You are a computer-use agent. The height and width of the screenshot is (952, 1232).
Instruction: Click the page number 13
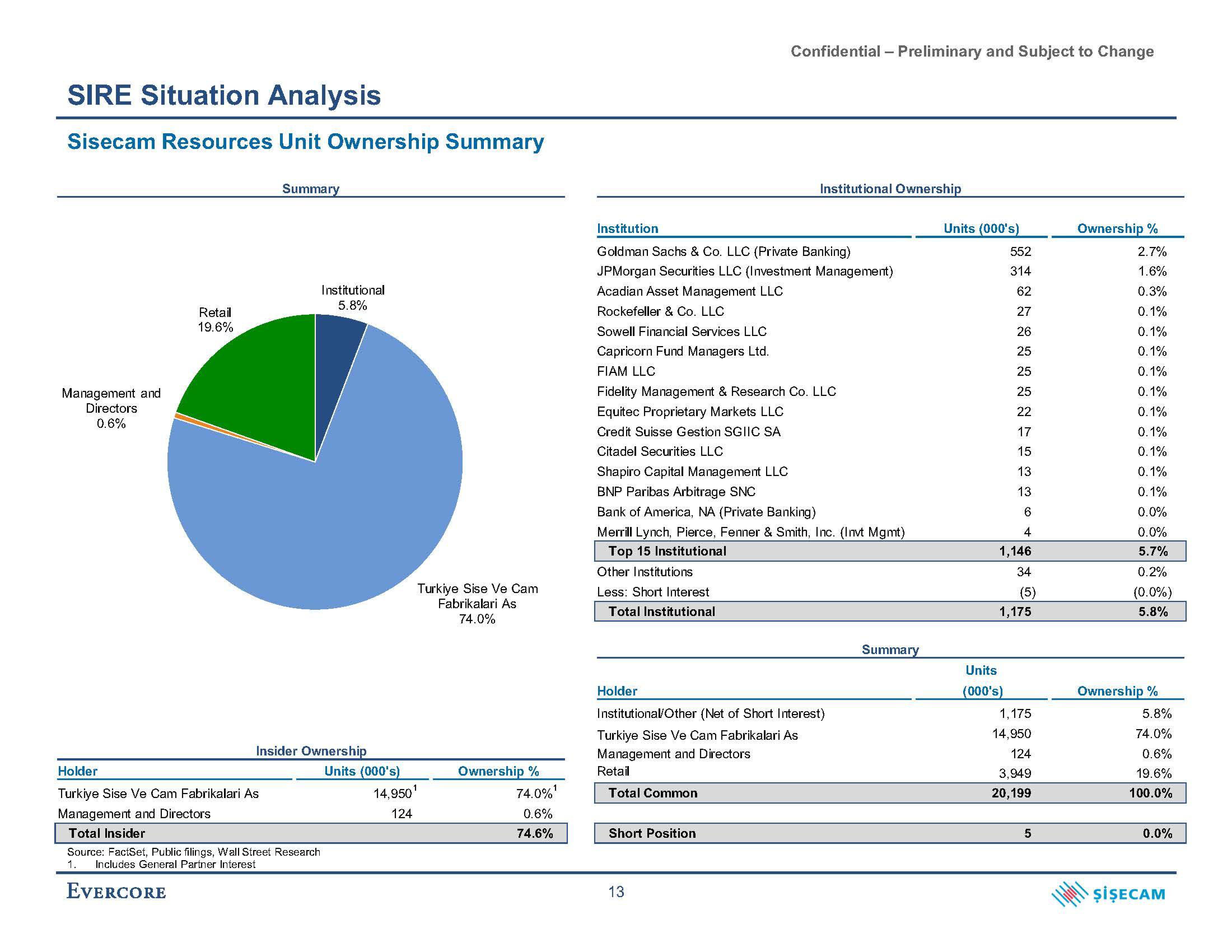pyautogui.click(x=616, y=892)
